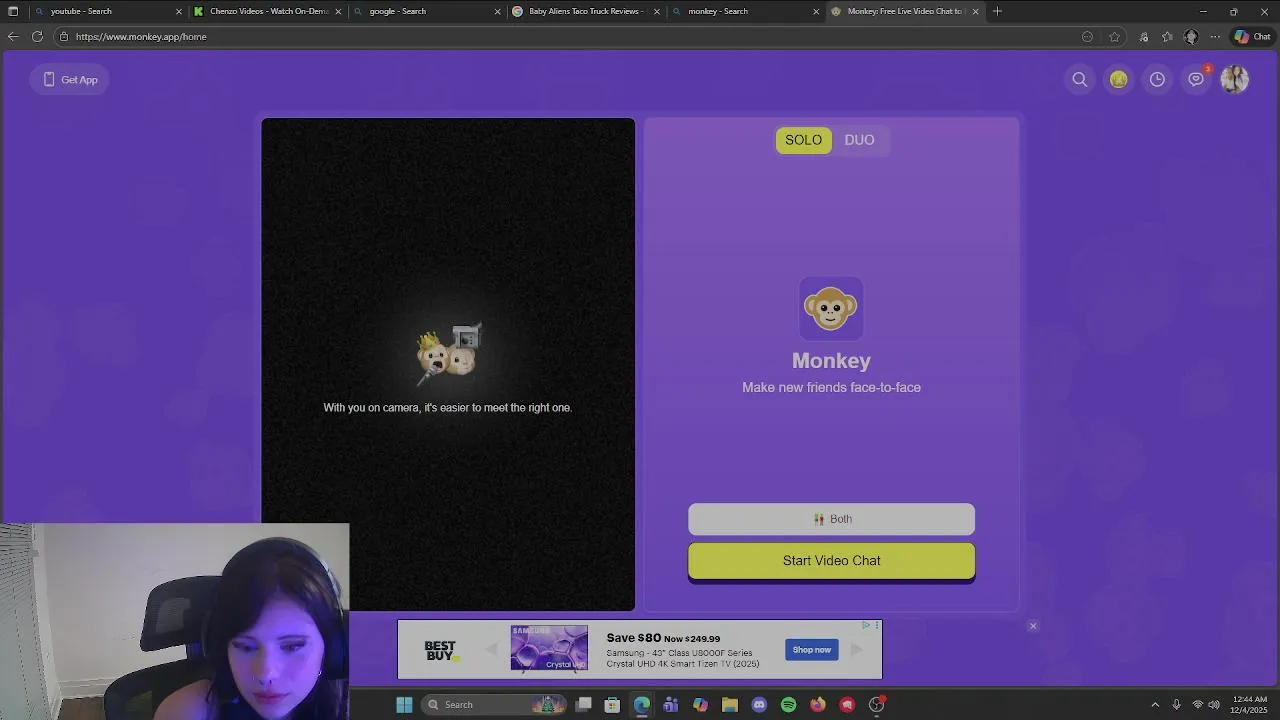Click the "Save $80" ad text

634,638
